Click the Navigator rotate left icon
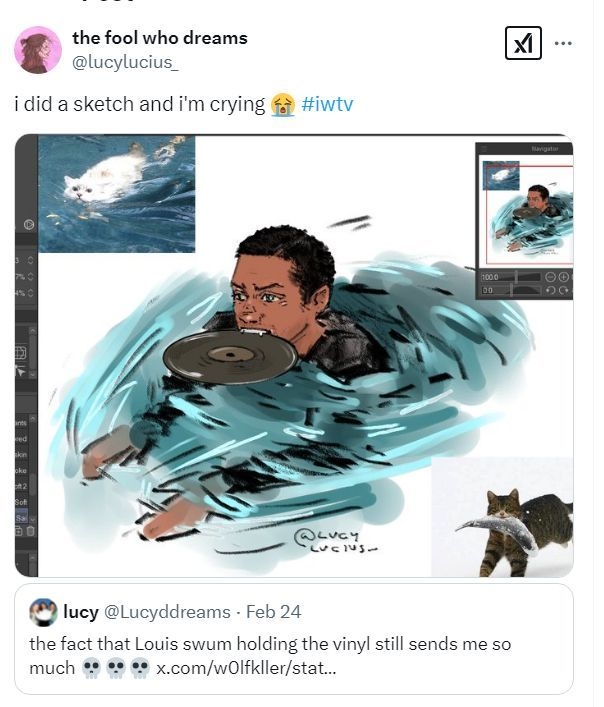Viewport: 604px width, 707px height. [549, 289]
